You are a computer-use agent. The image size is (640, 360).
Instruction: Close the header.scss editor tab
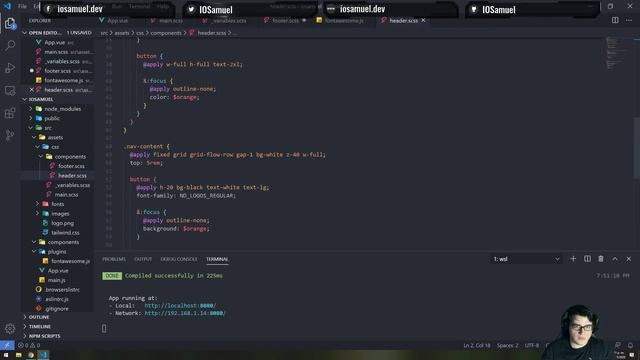tap(423, 20)
